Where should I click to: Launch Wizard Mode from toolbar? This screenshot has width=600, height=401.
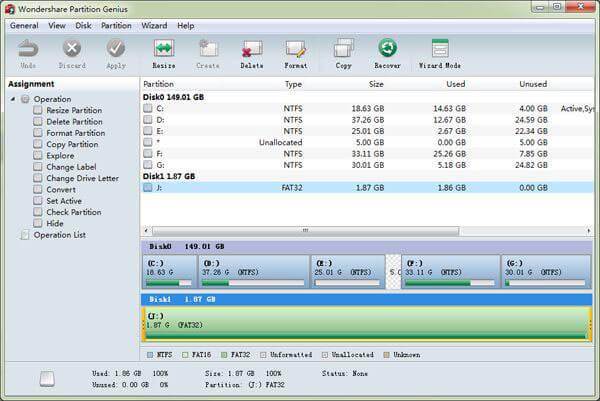point(439,50)
